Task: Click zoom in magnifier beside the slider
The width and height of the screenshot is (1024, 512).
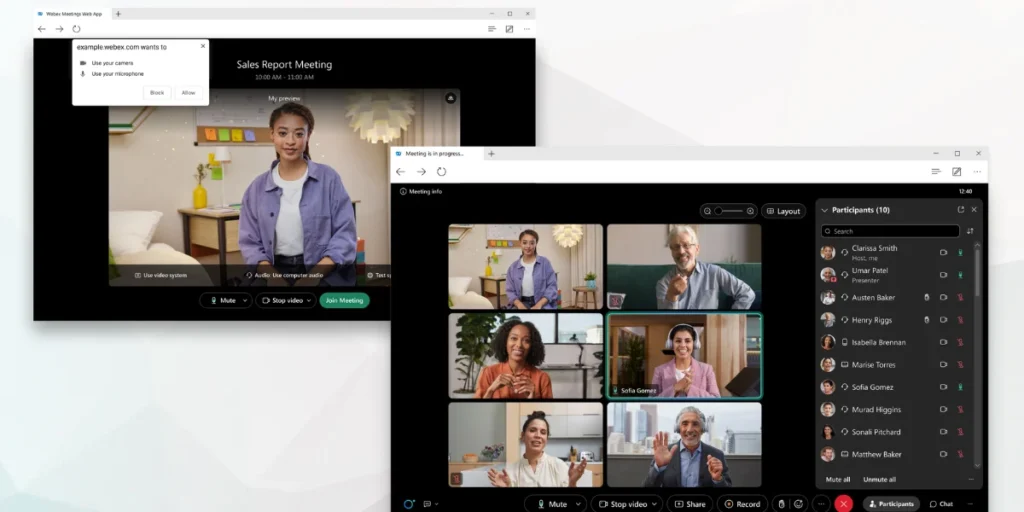Action: [750, 211]
